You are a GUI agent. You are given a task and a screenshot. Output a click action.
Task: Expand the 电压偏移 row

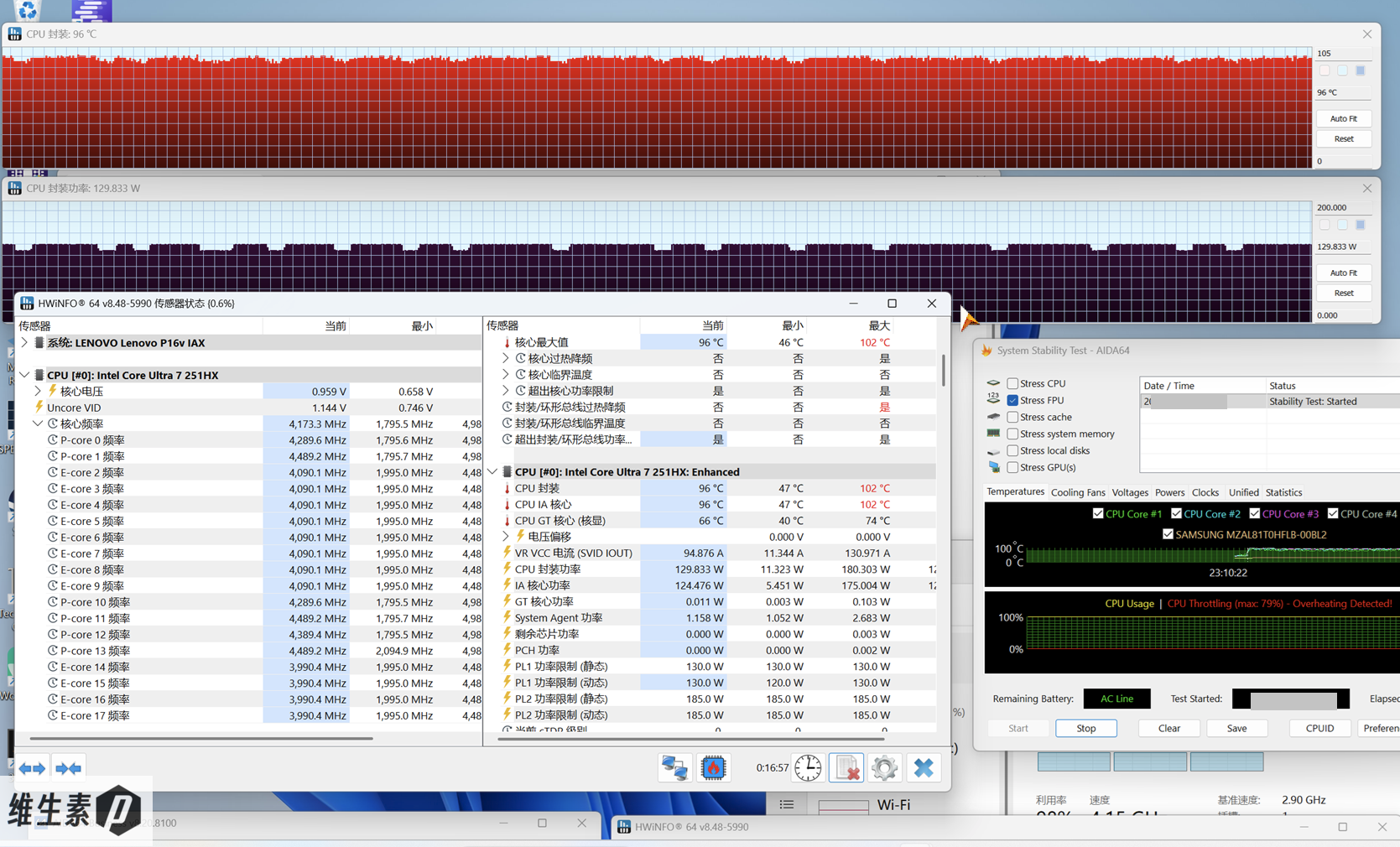(x=506, y=537)
